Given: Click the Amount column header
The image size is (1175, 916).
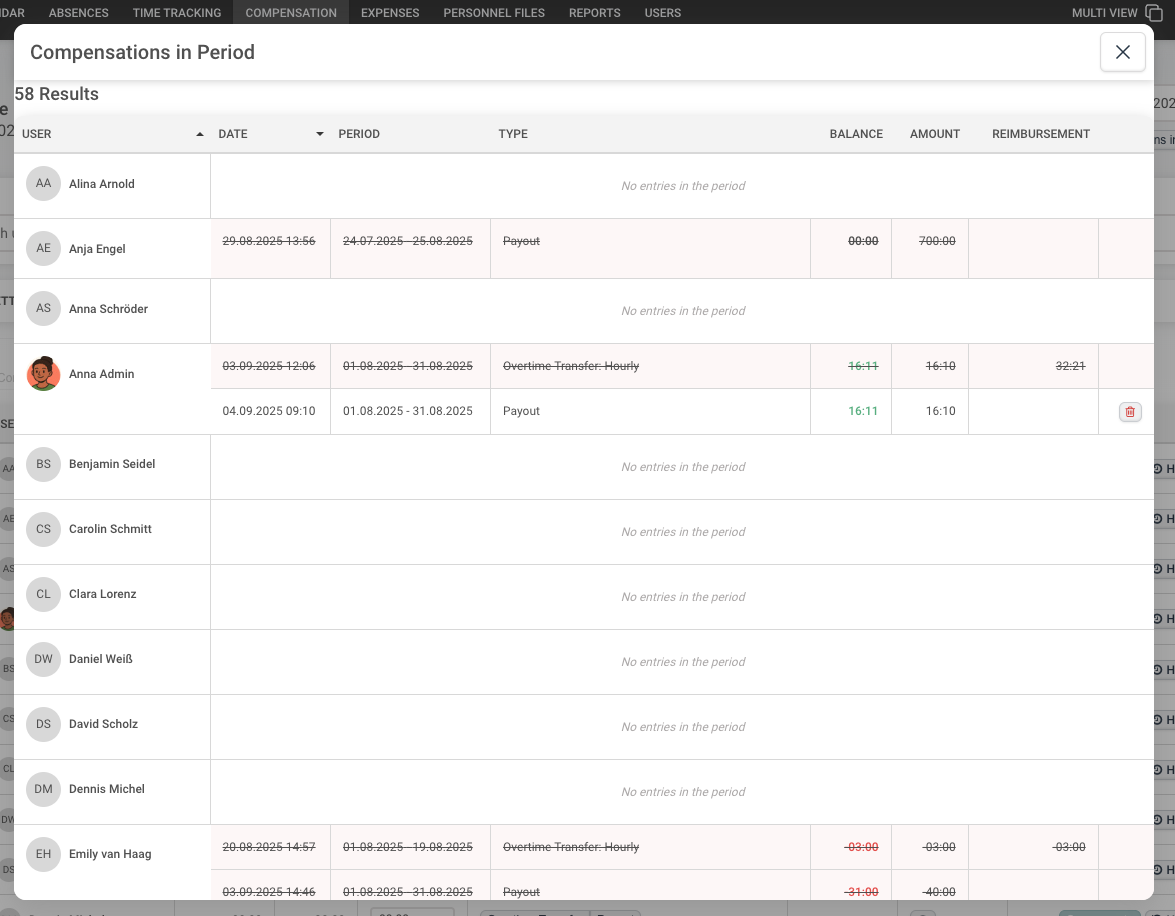Looking at the screenshot, I should click(x=934, y=134).
